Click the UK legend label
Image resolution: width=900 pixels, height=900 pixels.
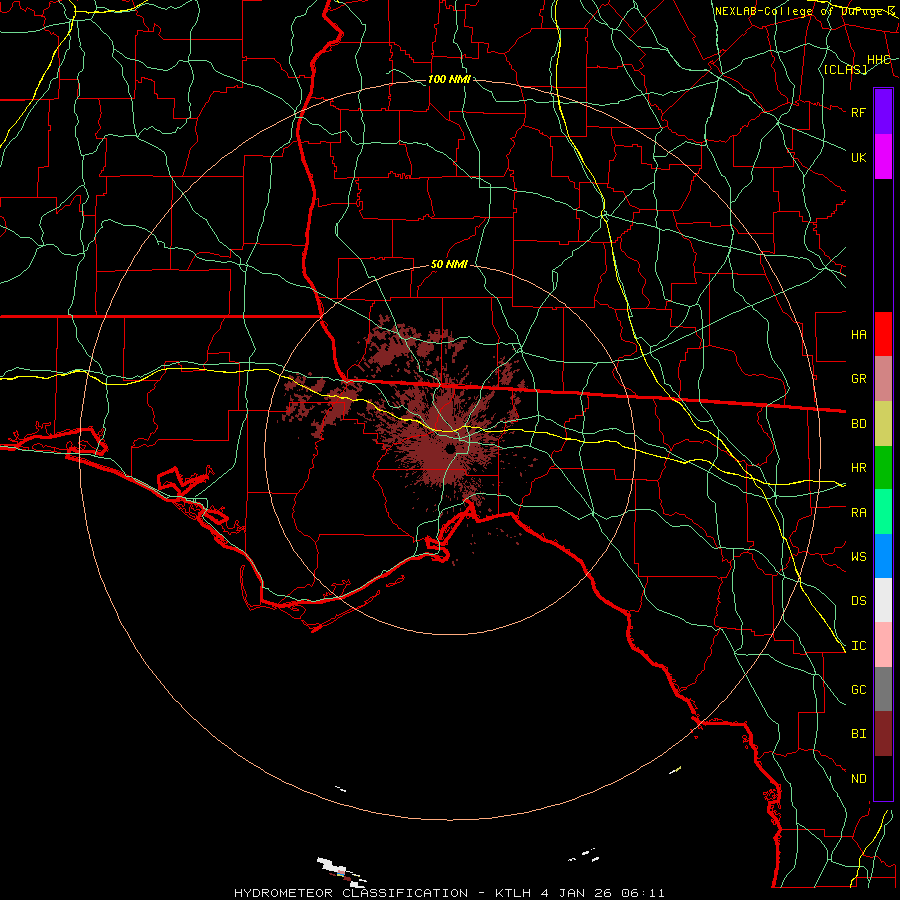(x=858, y=157)
